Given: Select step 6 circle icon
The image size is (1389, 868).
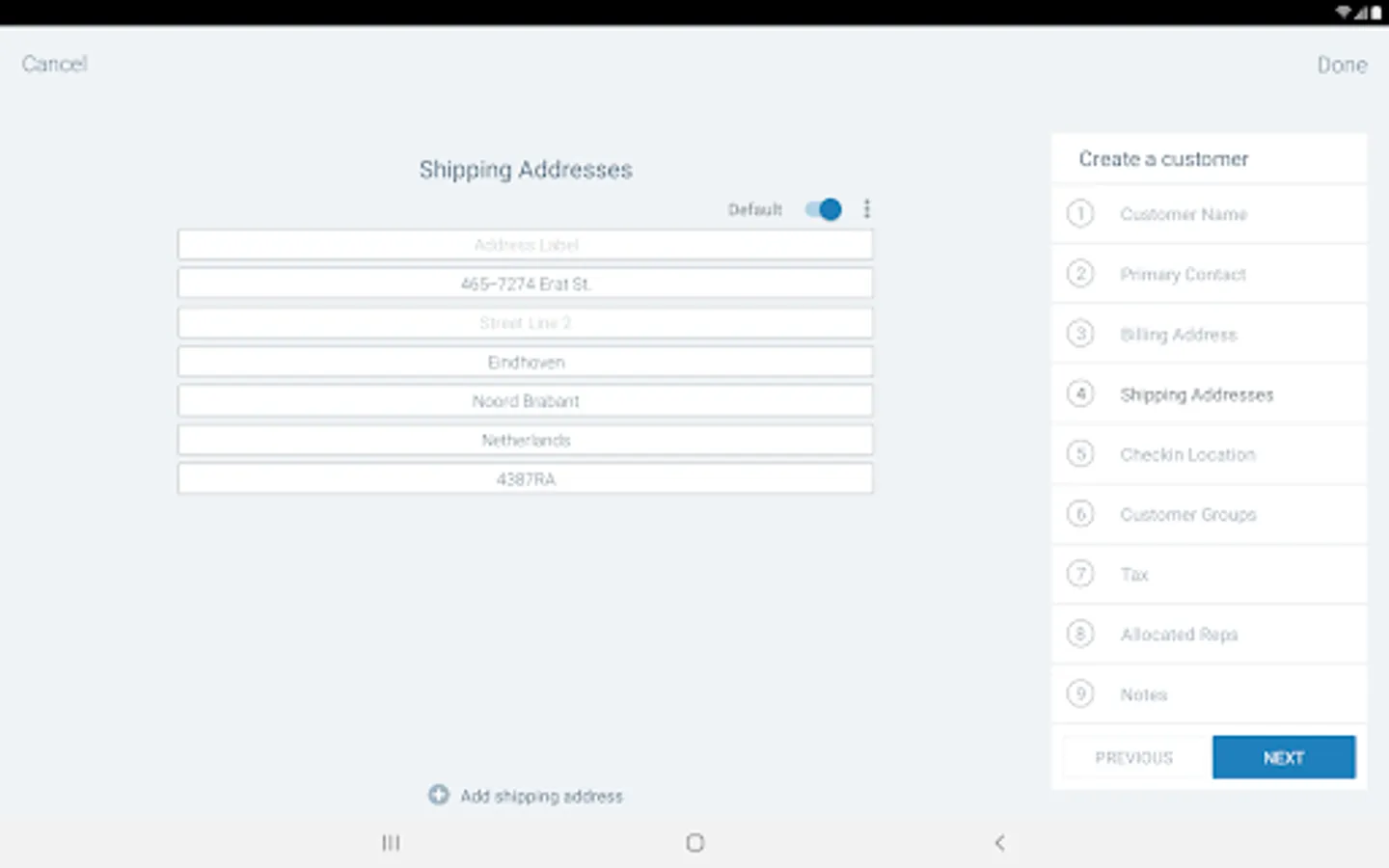Looking at the screenshot, I should coord(1080,514).
